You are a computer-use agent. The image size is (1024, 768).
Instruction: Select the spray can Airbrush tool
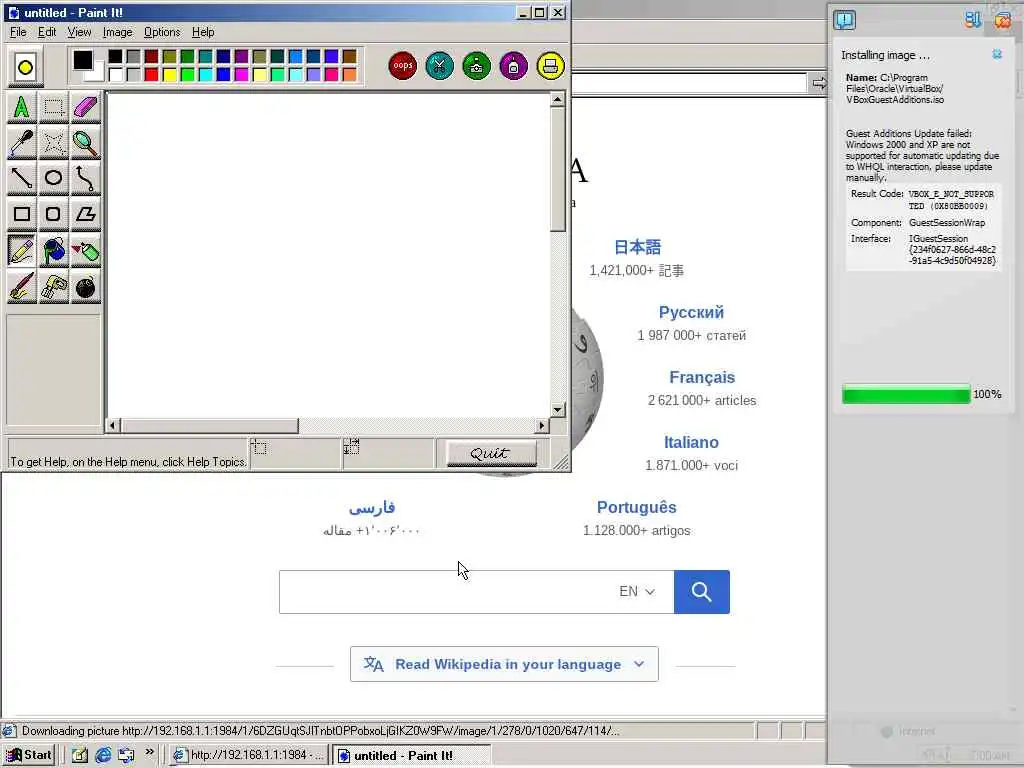(x=86, y=251)
